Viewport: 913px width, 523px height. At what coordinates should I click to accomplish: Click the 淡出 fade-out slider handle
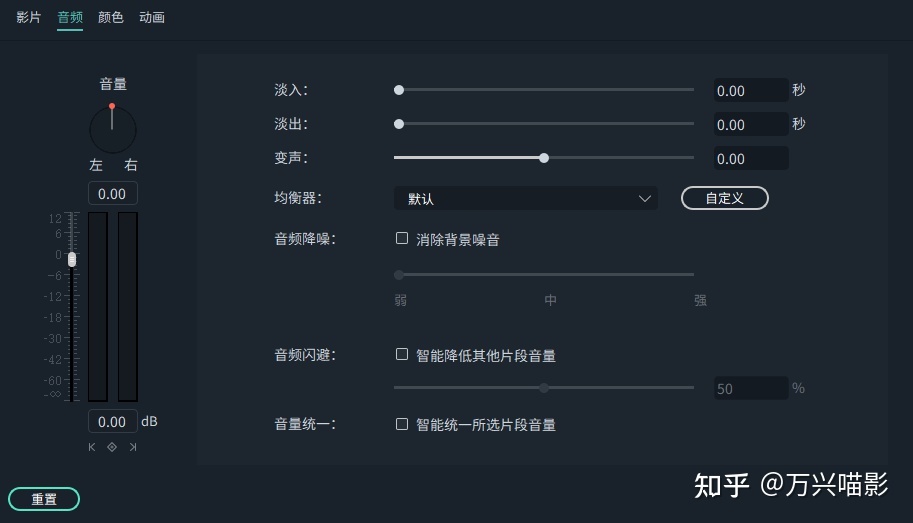coord(399,124)
